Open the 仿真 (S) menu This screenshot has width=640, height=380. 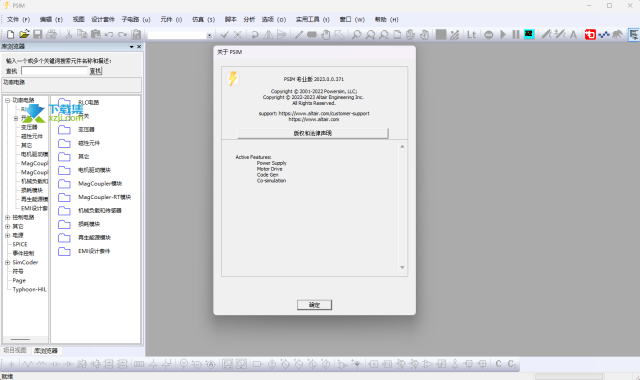coord(203,19)
